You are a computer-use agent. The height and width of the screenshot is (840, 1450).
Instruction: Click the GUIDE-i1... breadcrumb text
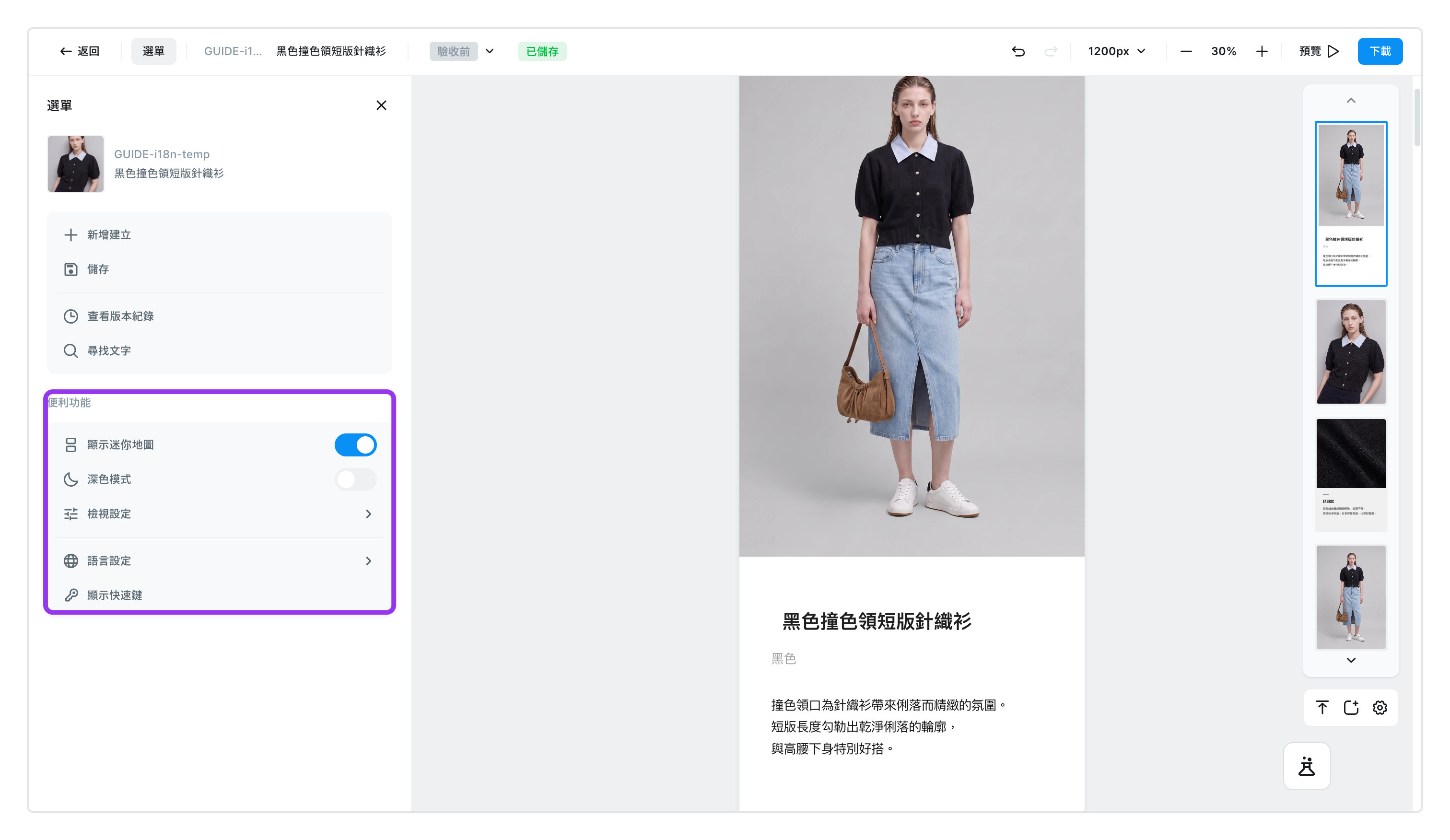233,51
